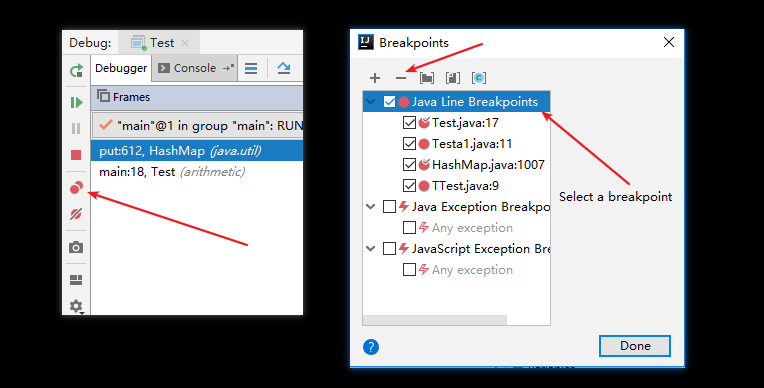This screenshot has height=388, width=764.
Task: Click the Show Execution Point icon
Action: [x=284, y=68]
